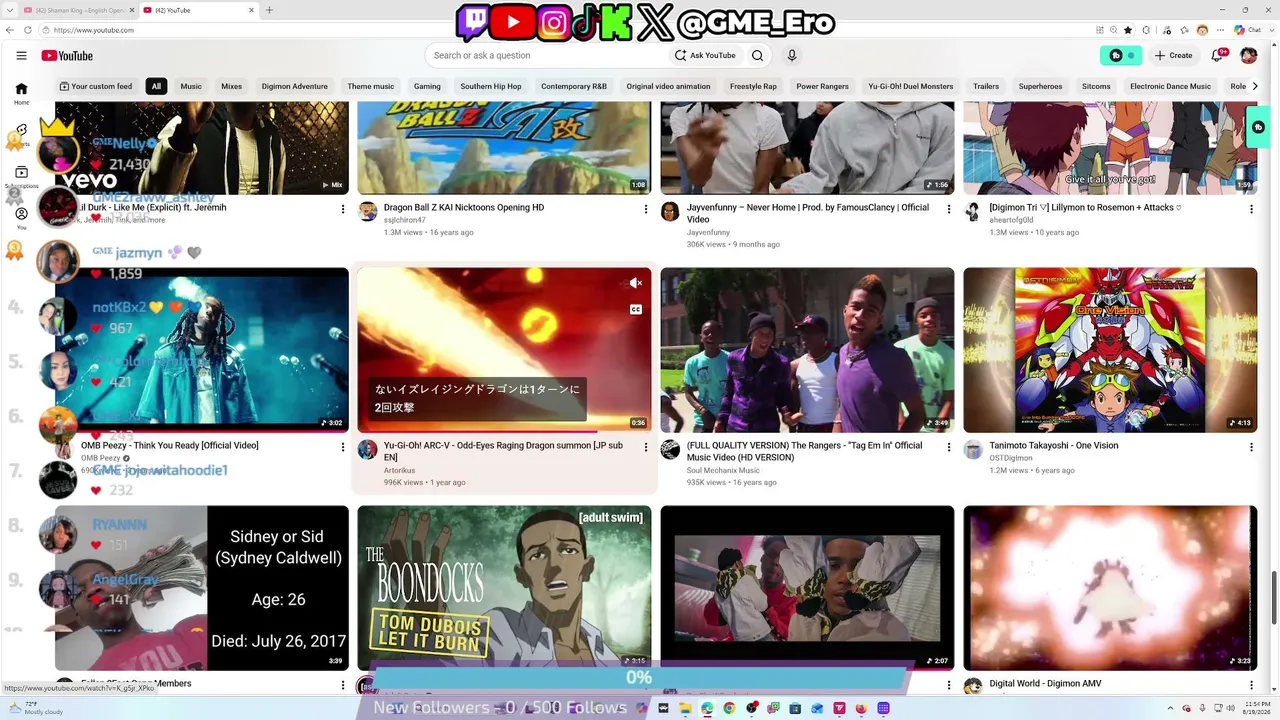Screen dimensions: 1280x720
Task: Click the search magnifier button
Action: click(757, 56)
